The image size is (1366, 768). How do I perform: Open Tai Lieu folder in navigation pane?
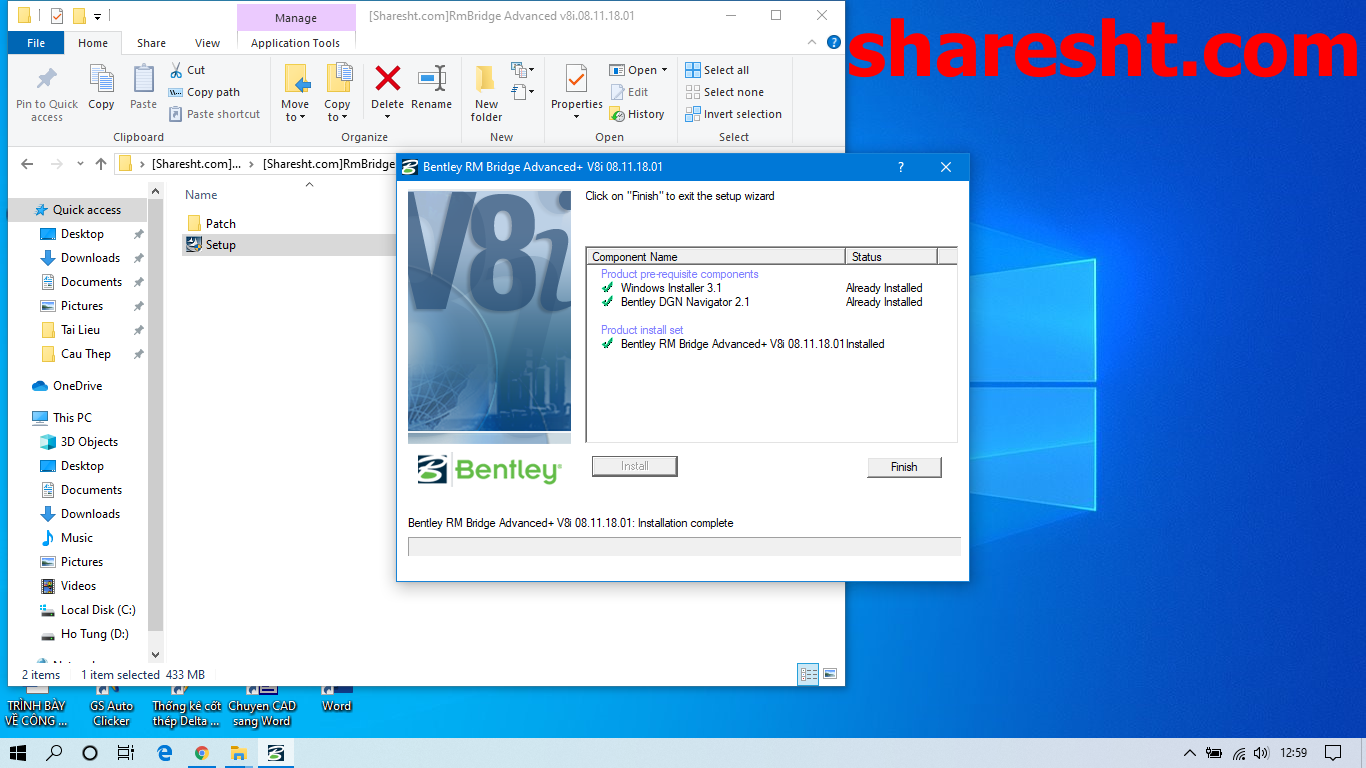point(80,330)
